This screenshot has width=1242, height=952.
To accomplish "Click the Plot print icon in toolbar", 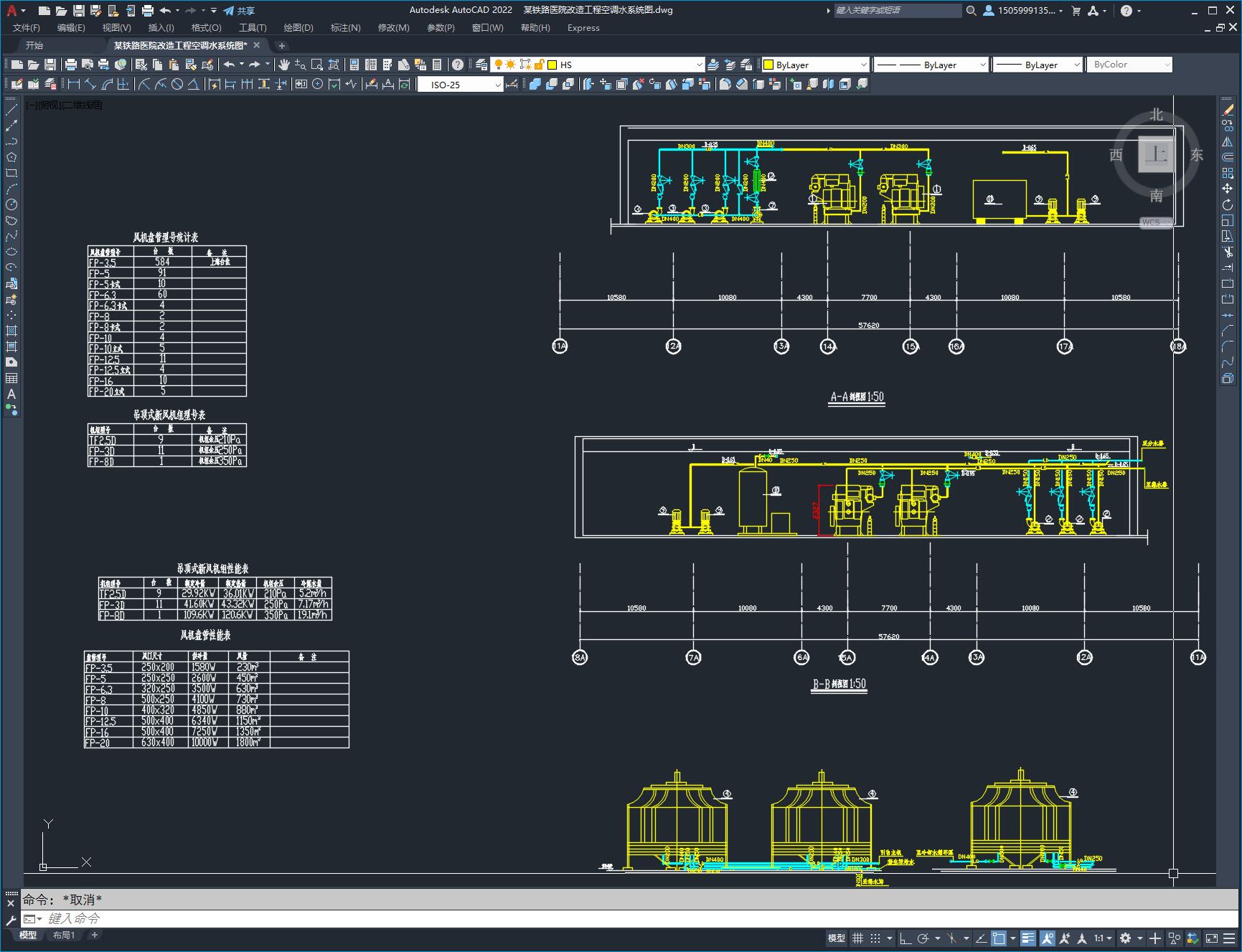I will coord(71,65).
